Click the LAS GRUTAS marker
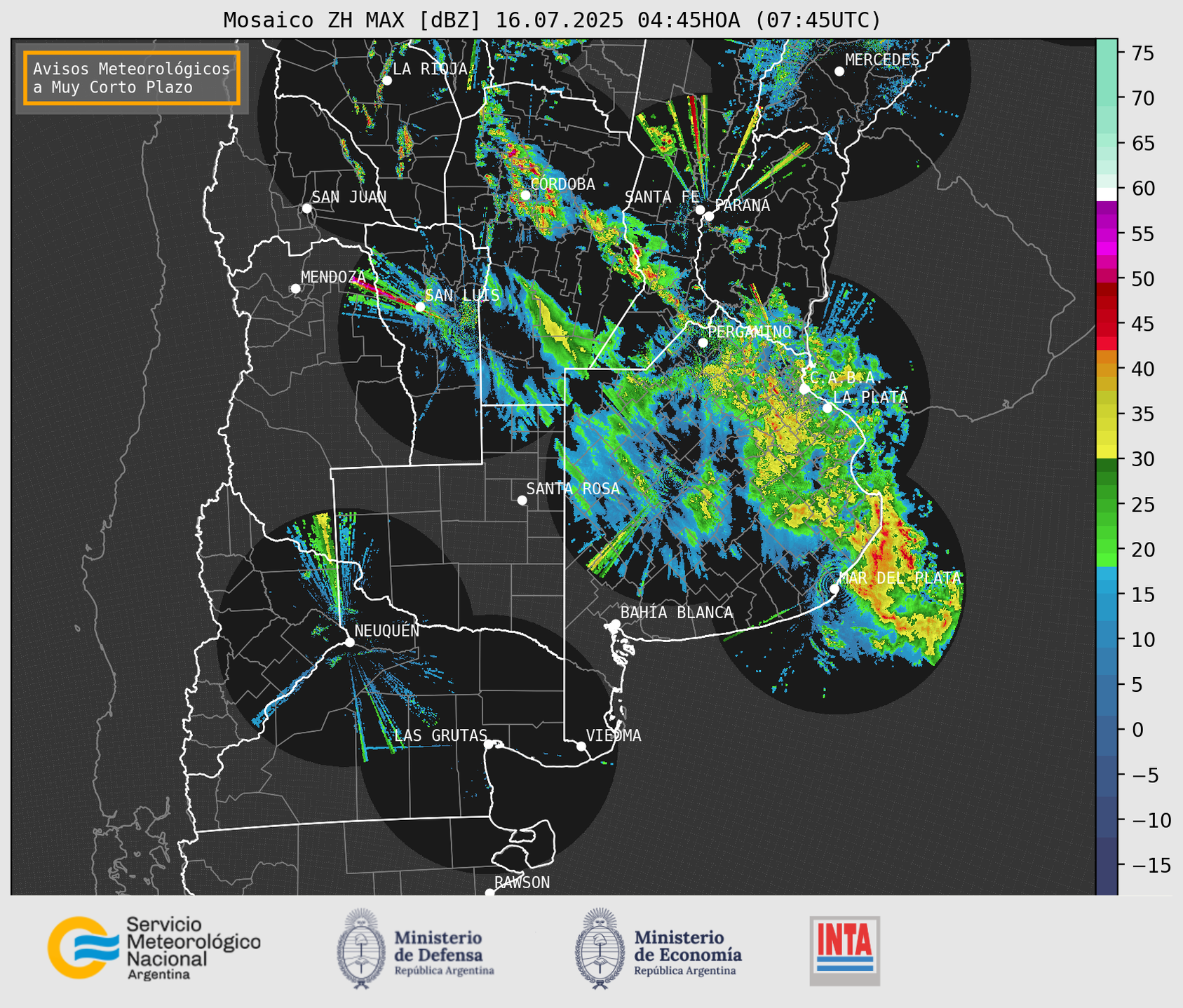The height and width of the screenshot is (1008, 1183). tap(489, 744)
